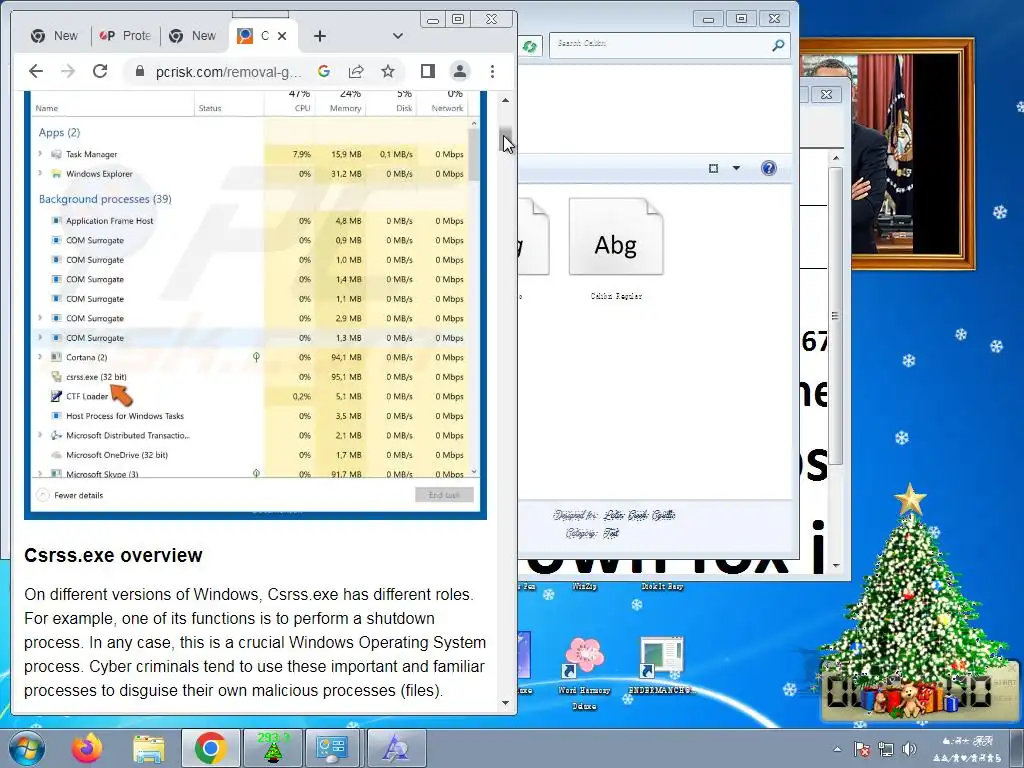Viewport: 1024px width, 768px height.
Task: Open the Windows Start menu
Action: (27, 748)
